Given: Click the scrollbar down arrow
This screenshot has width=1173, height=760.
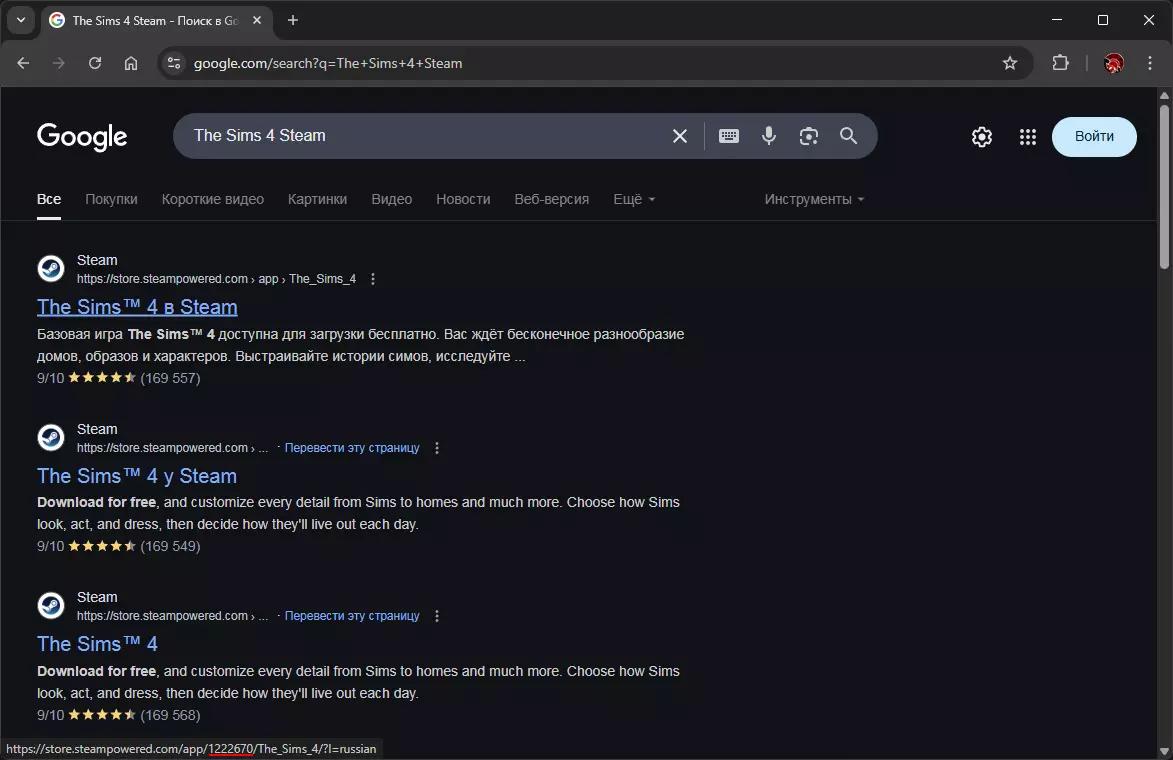Looking at the screenshot, I should click(1164, 751).
